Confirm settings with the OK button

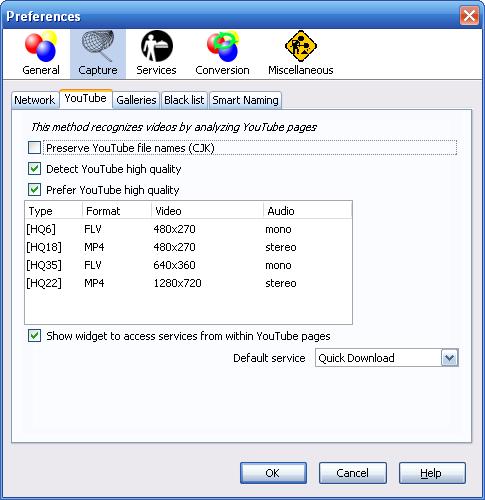(273, 473)
